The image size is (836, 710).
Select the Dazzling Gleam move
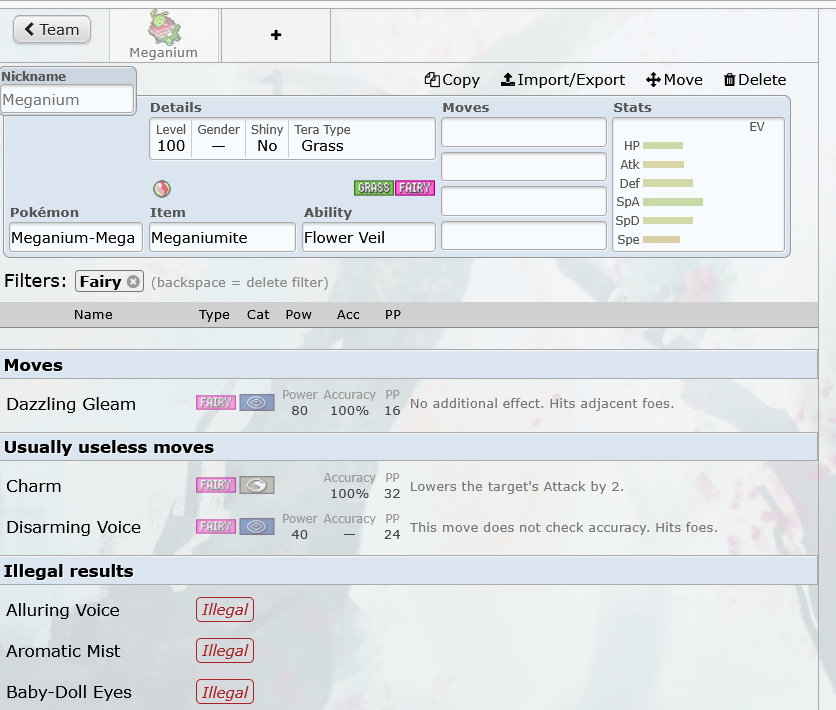(x=408, y=404)
